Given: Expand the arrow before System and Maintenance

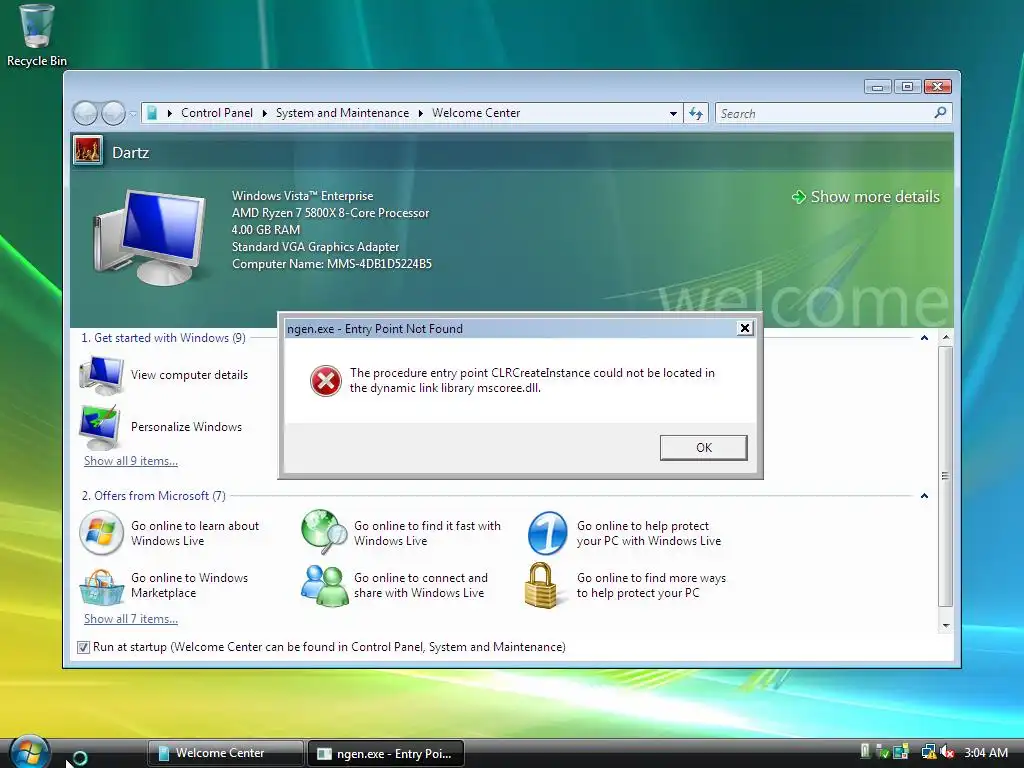Looking at the screenshot, I should (x=264, y=114).
